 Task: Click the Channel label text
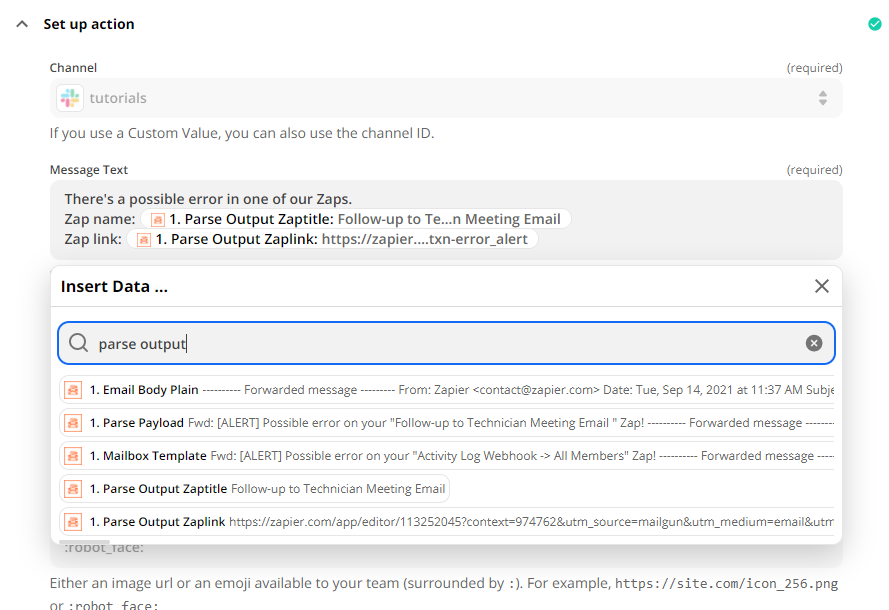[x=73, y=68]
